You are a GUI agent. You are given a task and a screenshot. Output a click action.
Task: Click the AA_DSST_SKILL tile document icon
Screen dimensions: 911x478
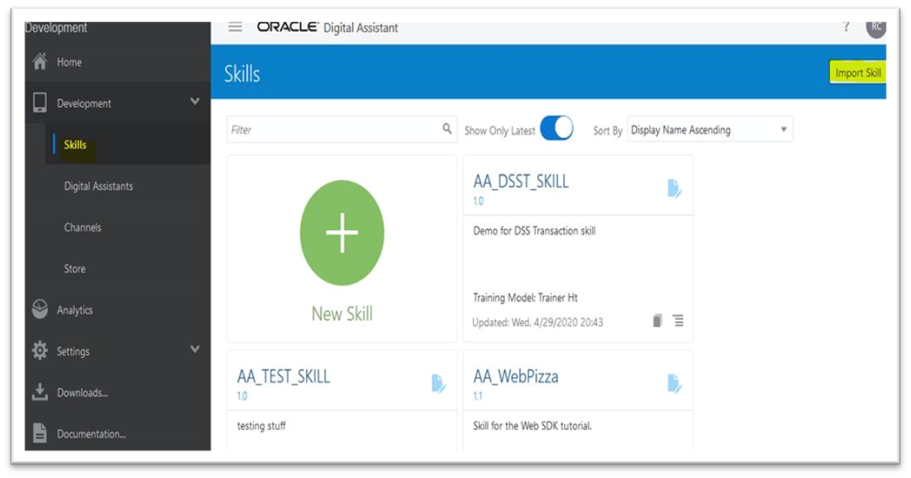pyautogui.click(x=674, y=188)
